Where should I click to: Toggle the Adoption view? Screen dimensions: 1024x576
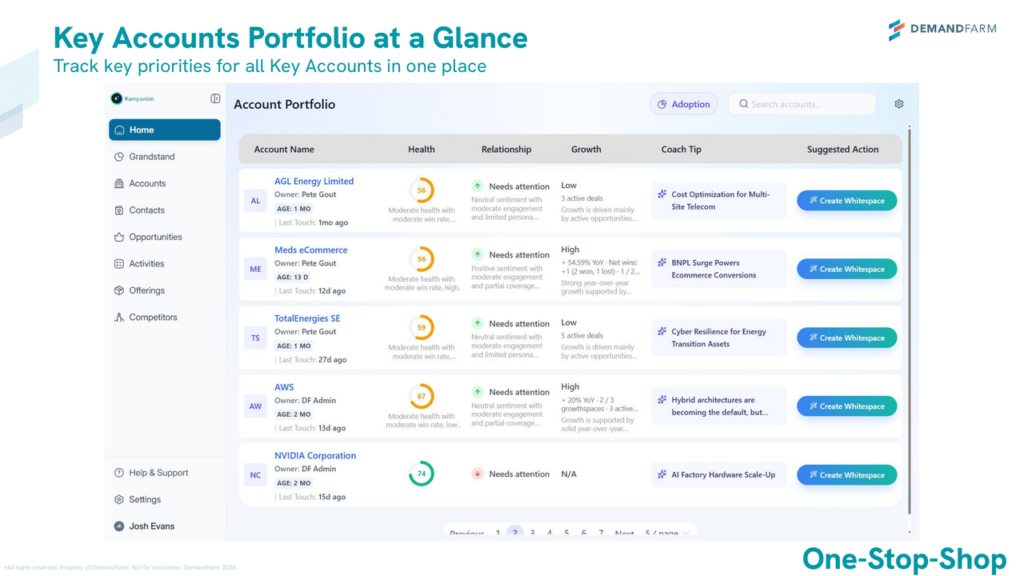(683, 103)
